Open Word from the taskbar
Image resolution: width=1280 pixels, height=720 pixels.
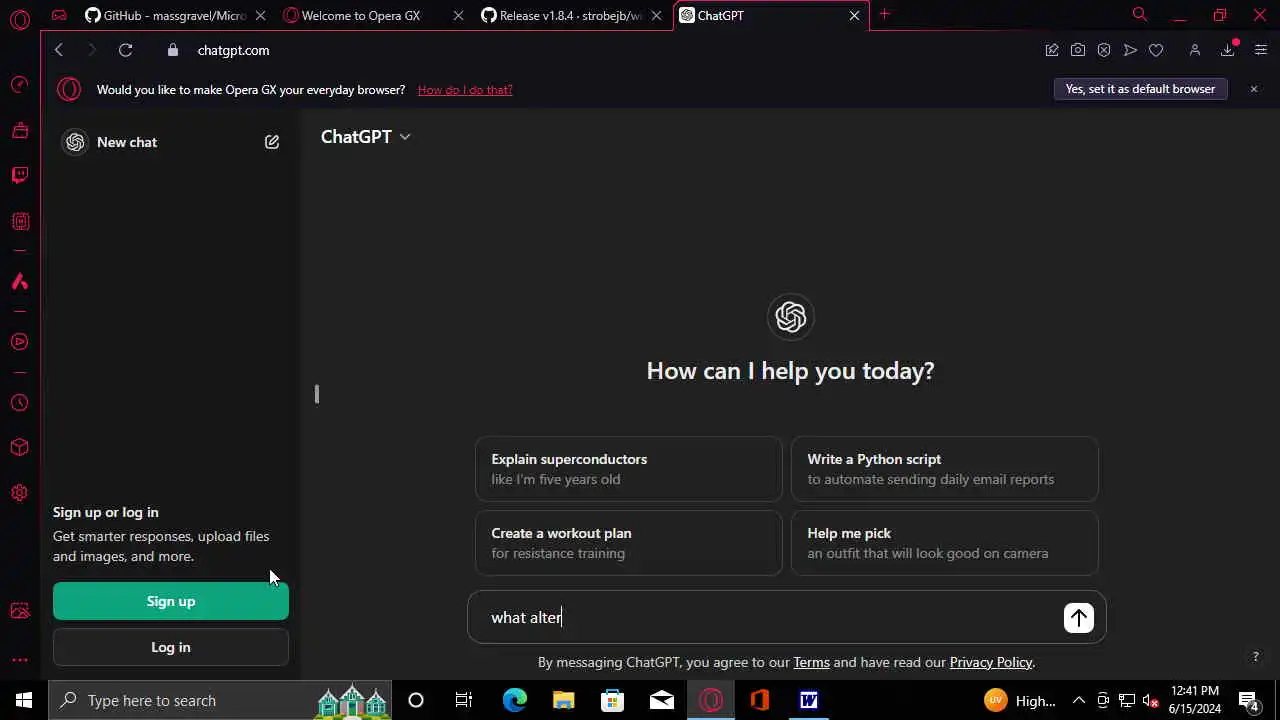[x=808, y=700]
